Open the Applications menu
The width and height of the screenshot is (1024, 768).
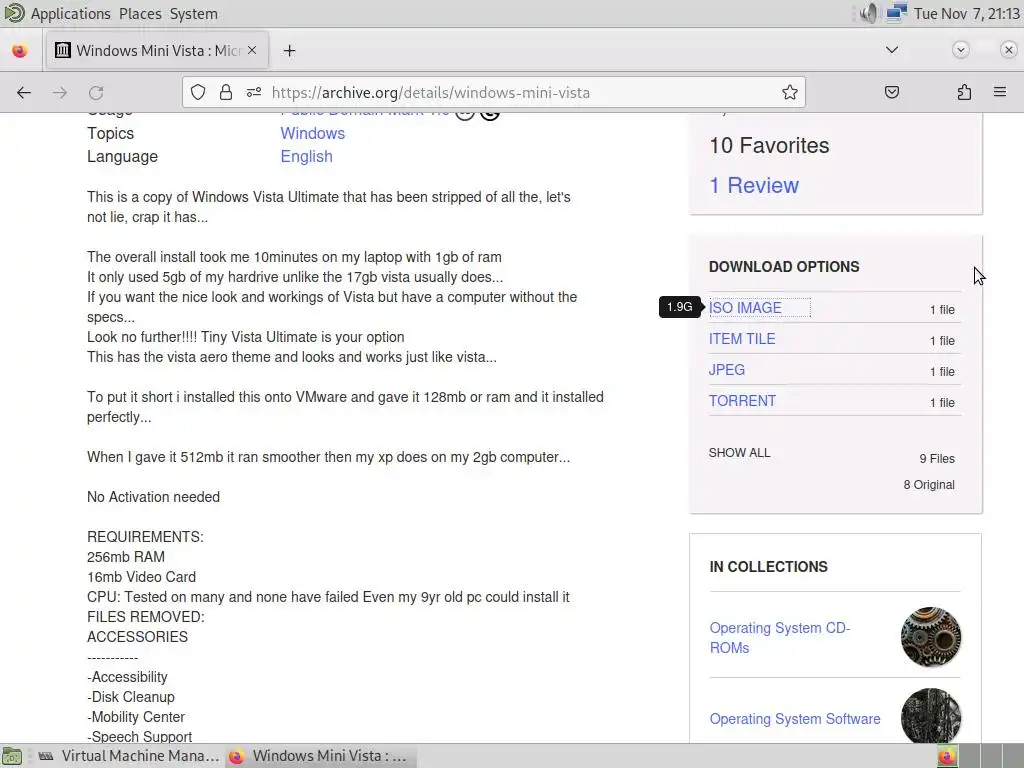click(x=71, y=14)
